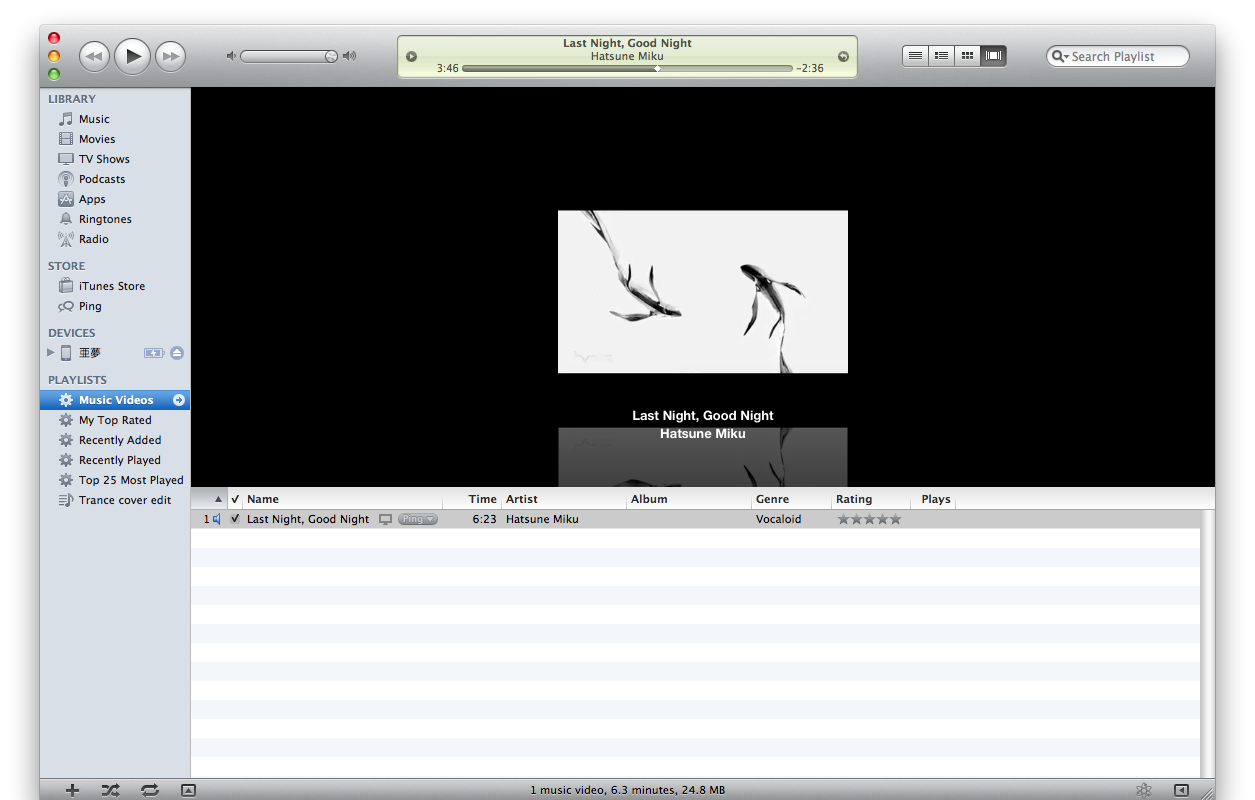Sort by the Genre column
This screenshot has height=800, width=1255.
pyautogui.click(x=791, y=499)
